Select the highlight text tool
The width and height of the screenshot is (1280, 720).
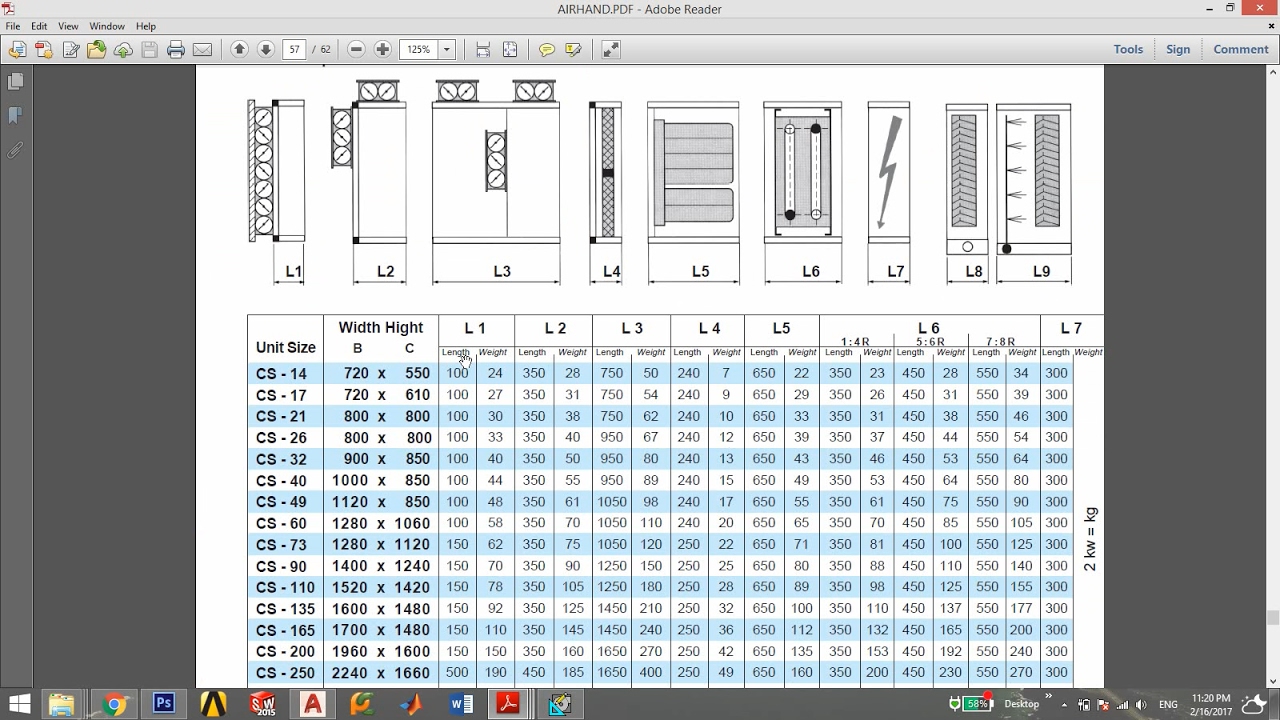[573, 49]
